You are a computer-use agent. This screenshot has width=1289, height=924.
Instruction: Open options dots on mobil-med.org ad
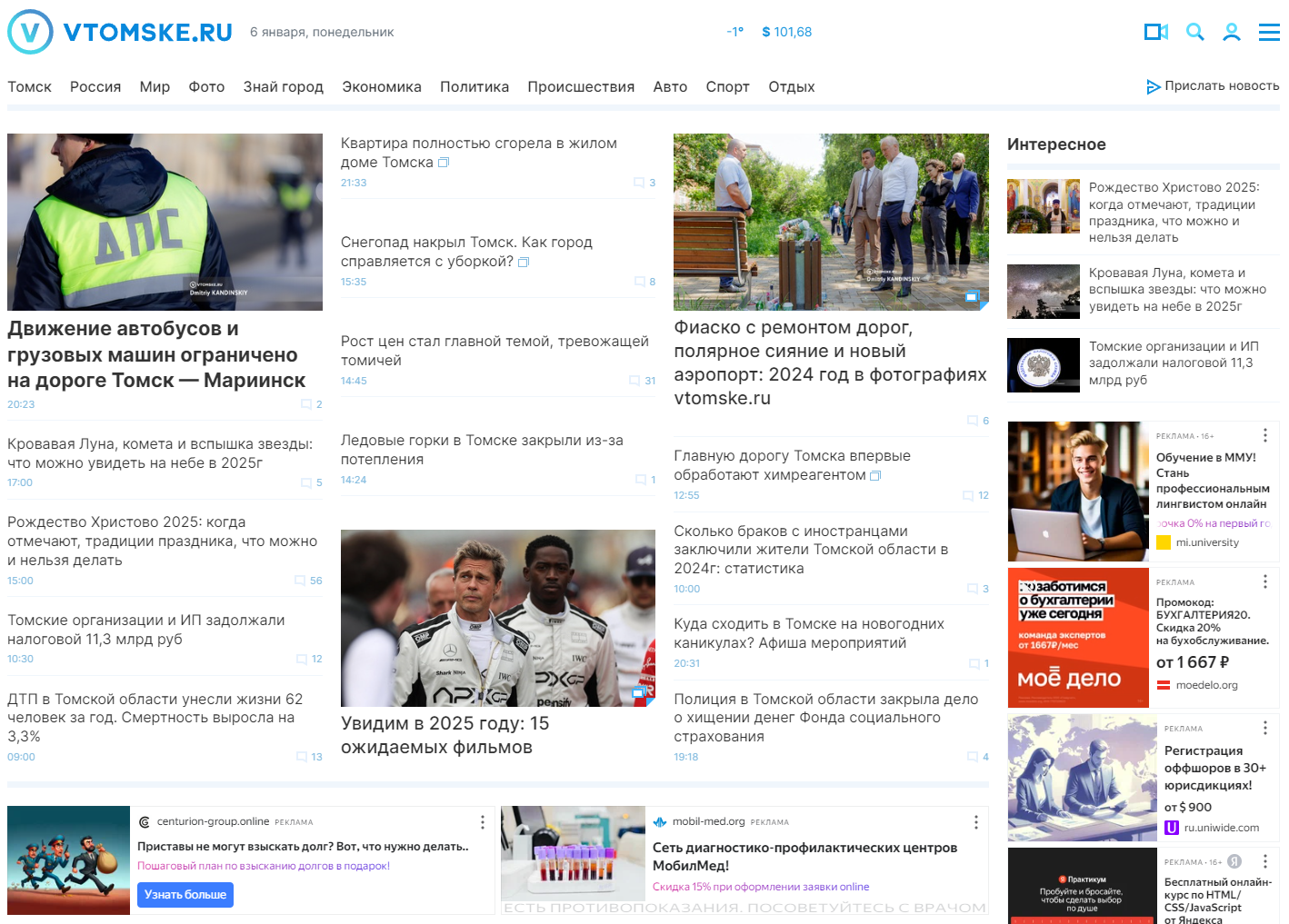pos(975,822)
